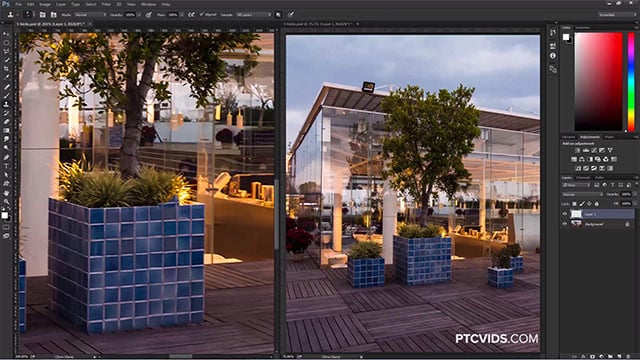Open the layer blend mode dropdown
Image resolution: width=640 pixels, height=360 pixels.
[582, 194]
